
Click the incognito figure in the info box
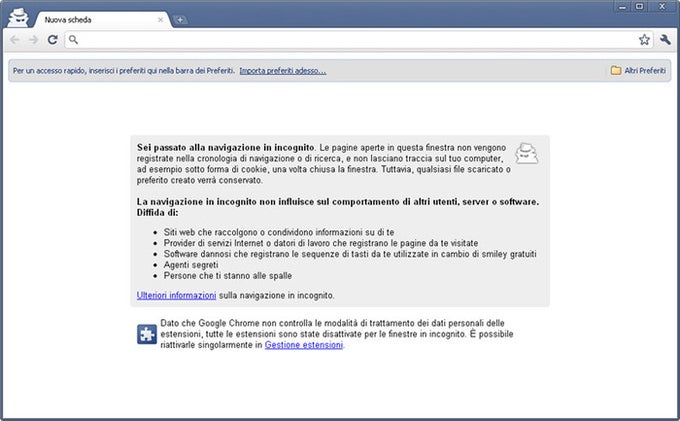tap(526, 153)
